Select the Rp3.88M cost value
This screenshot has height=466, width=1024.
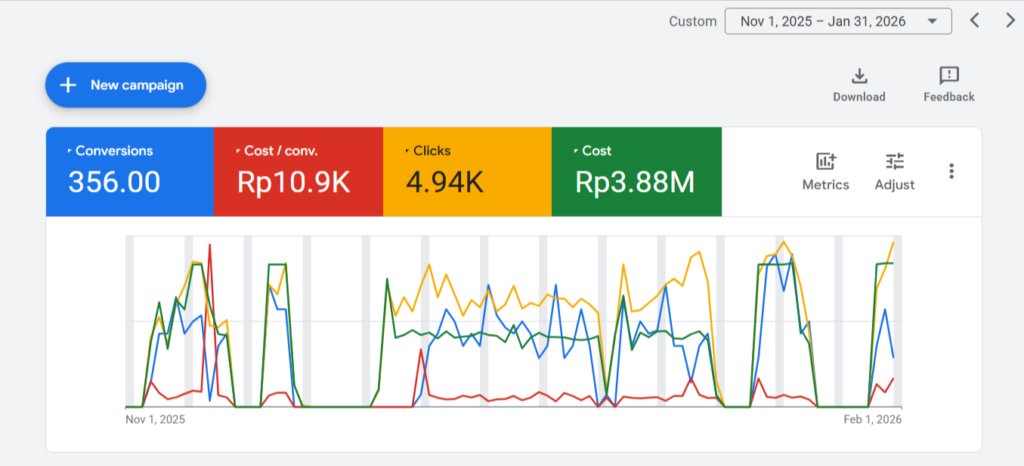click(x=634, y=182)
